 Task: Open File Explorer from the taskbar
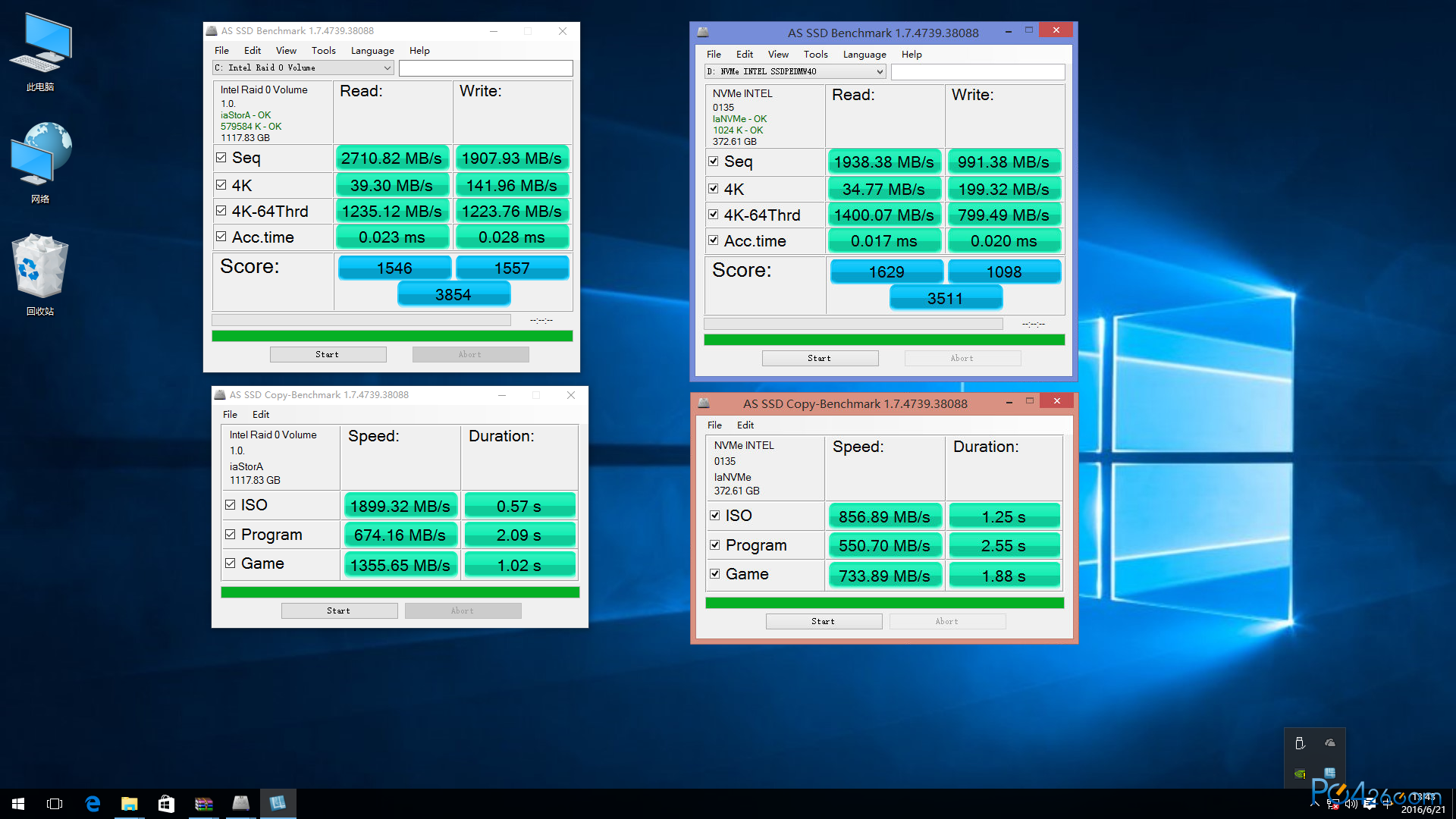(x=129, y=804)
